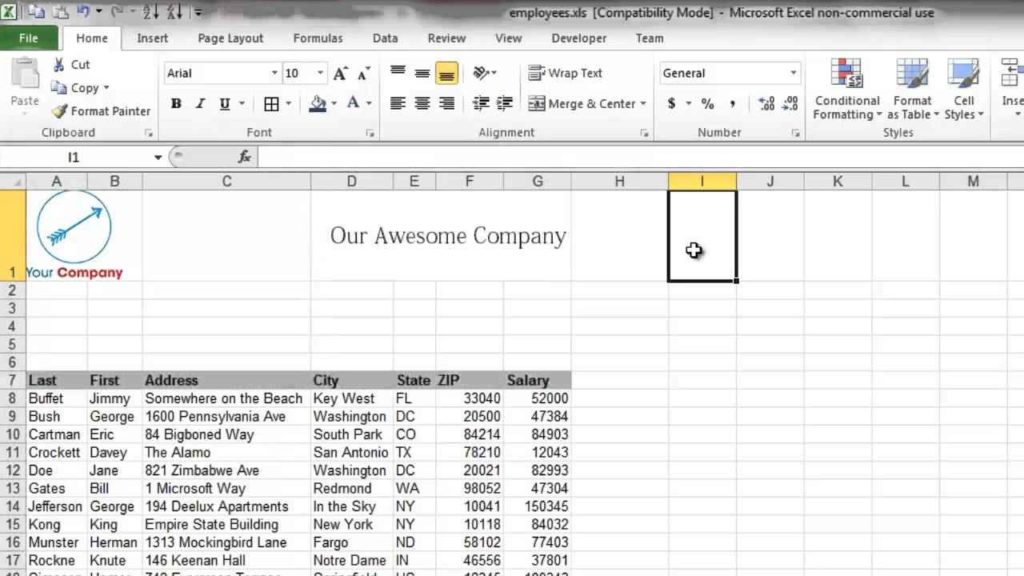Viewport: 1024px width, 576px height.
Task: Click the Increase Decimal icon
Action: click(x=766, y=104)
